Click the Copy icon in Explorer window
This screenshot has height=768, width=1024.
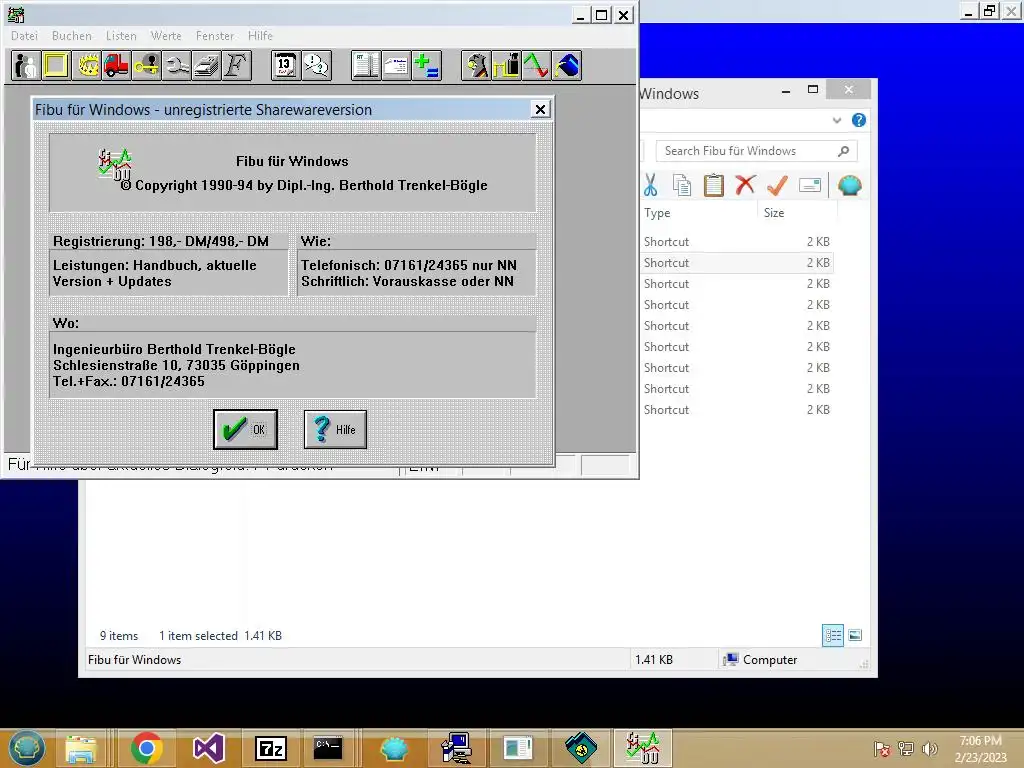pyautogui.click(x=682, y=185)
